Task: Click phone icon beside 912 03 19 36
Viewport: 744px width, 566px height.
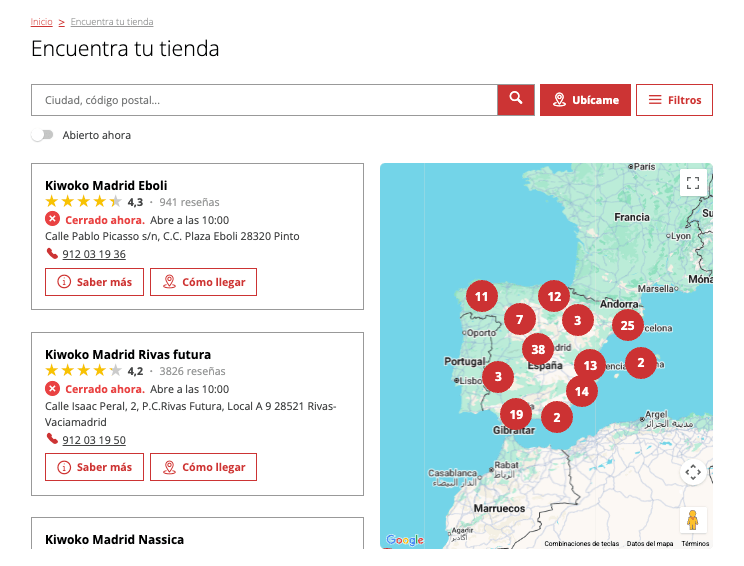Action: tap(52, 253)
